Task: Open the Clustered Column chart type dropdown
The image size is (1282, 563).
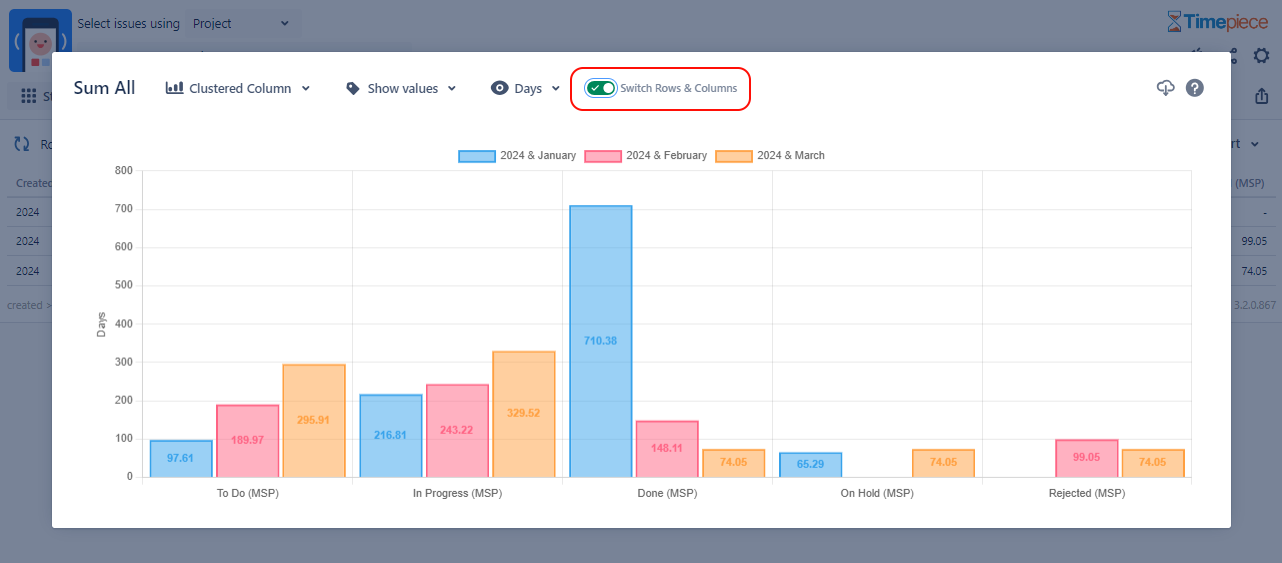Action: [x=238, y=88]
